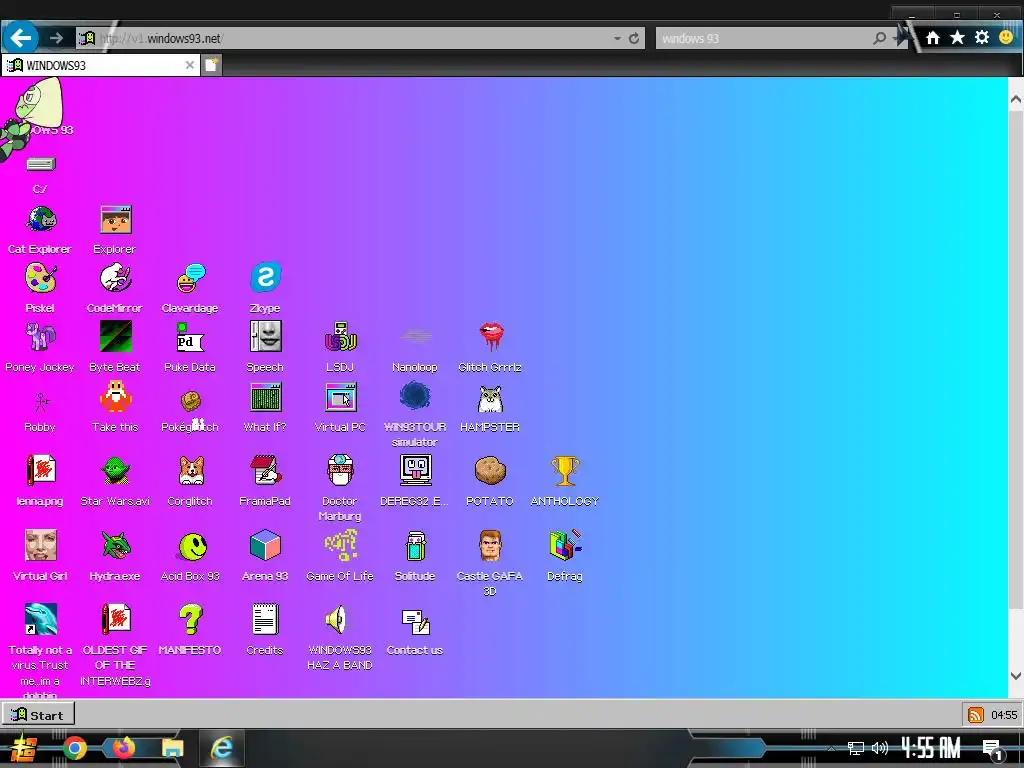Open browser settings gear icon
Screen dimensions: 1024x768
pyautogui.click(x=982, y=37)
